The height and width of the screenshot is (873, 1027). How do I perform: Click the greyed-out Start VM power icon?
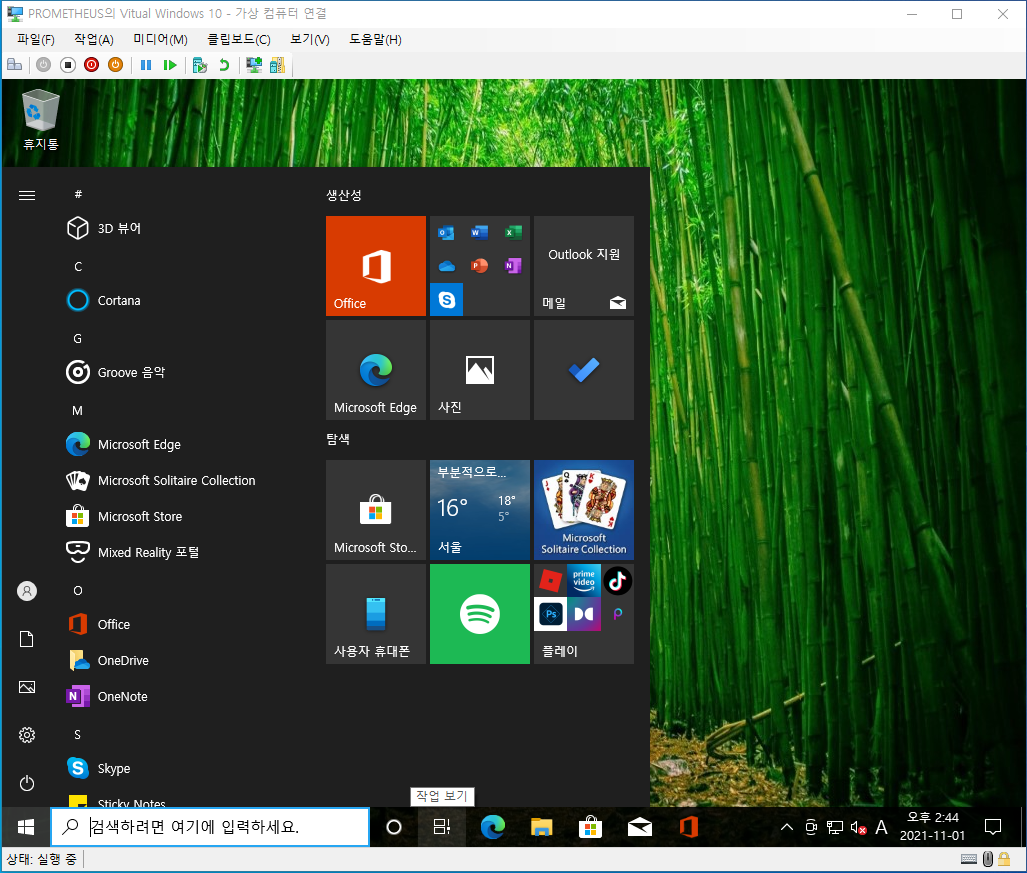click(x=43, y=65)
